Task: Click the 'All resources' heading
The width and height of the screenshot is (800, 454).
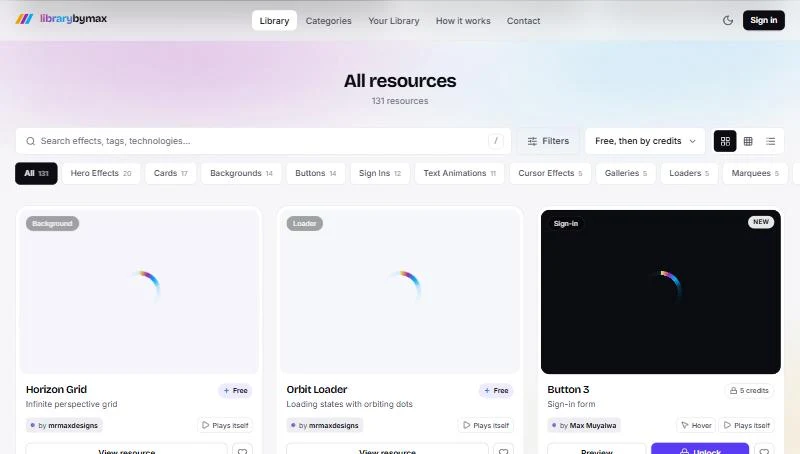Action: click(400, 81)
